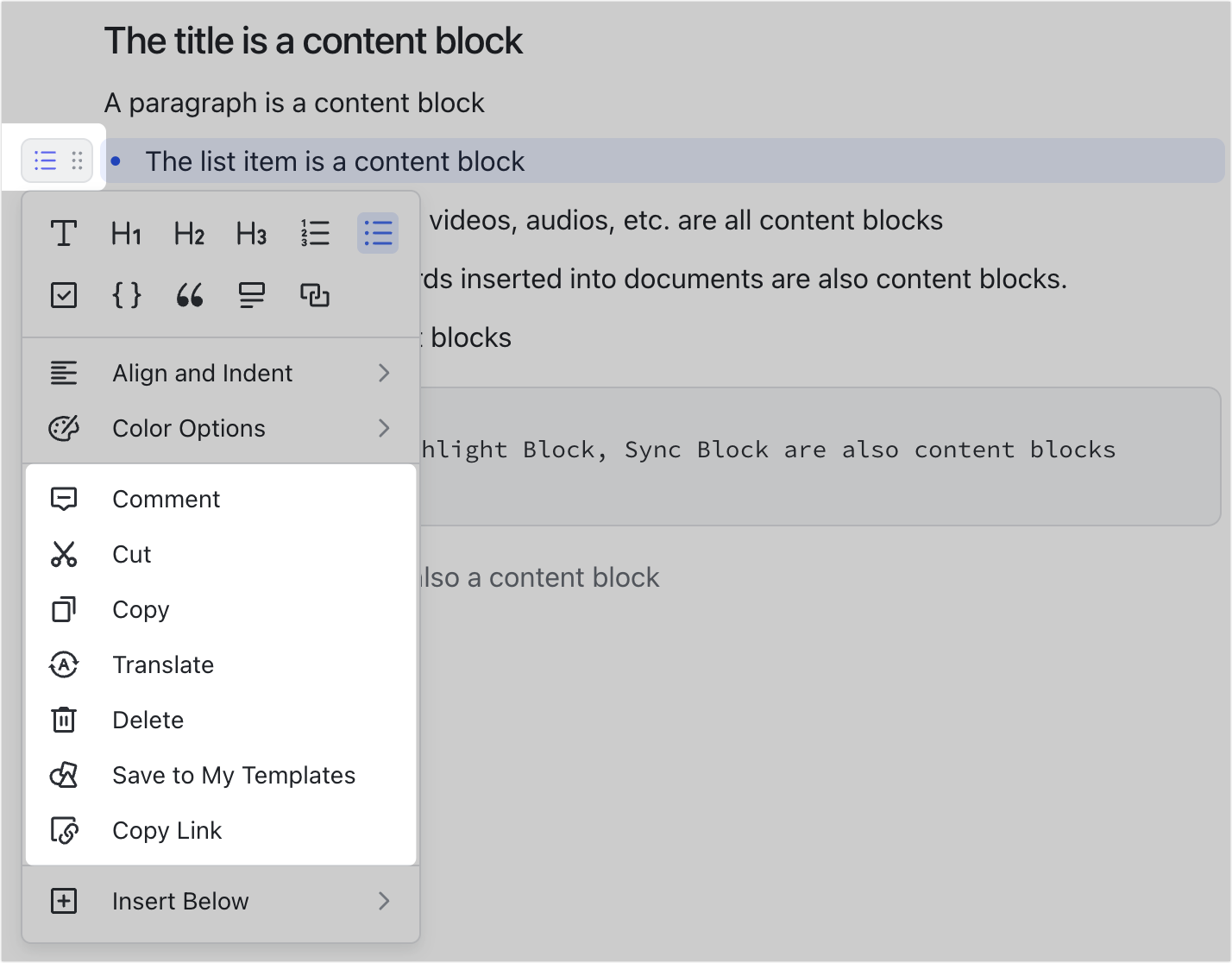Add a Comment on the list item
This screenshot has width=1232, height=963.
[166, 499]
